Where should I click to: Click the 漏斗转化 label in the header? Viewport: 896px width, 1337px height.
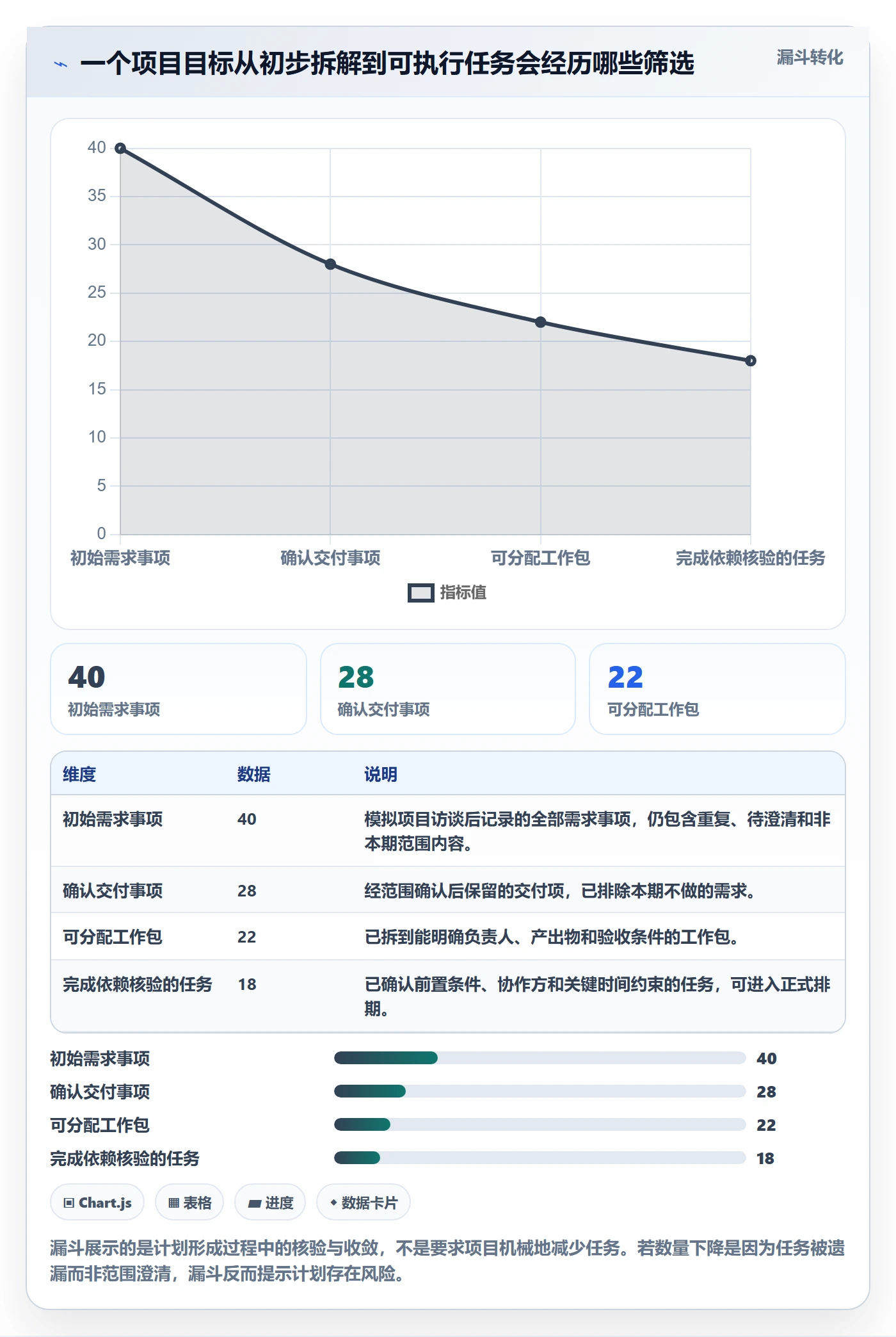[x=810, y=58]
